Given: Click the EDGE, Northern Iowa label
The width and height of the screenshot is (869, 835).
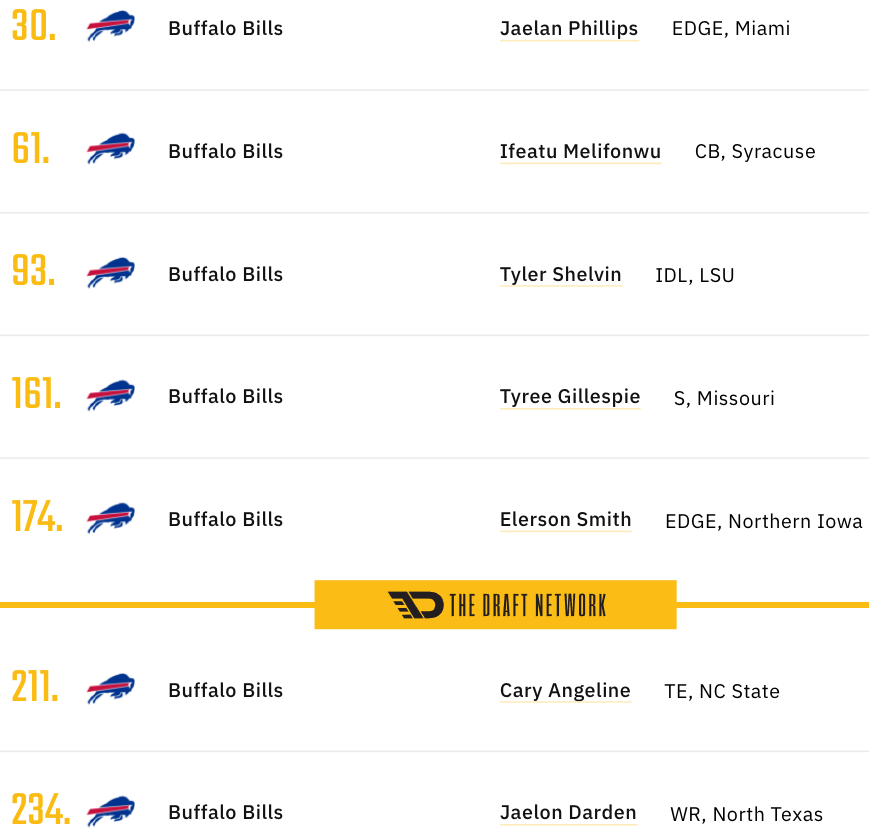Looking at the screenshot, I should pyautogui.click(x=764, y=521).
